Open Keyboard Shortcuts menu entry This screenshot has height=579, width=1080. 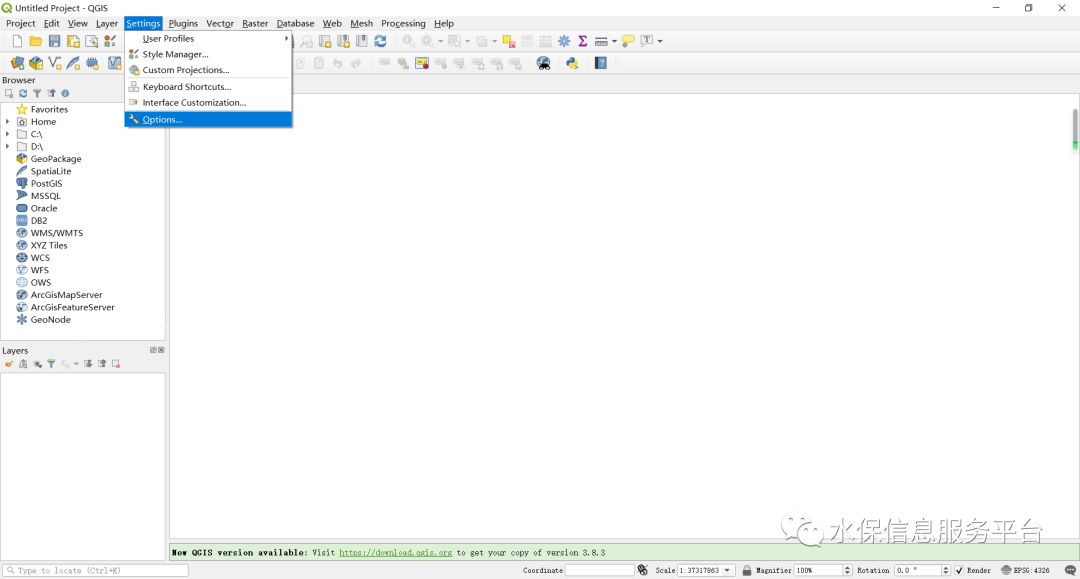tap(208, 87)
